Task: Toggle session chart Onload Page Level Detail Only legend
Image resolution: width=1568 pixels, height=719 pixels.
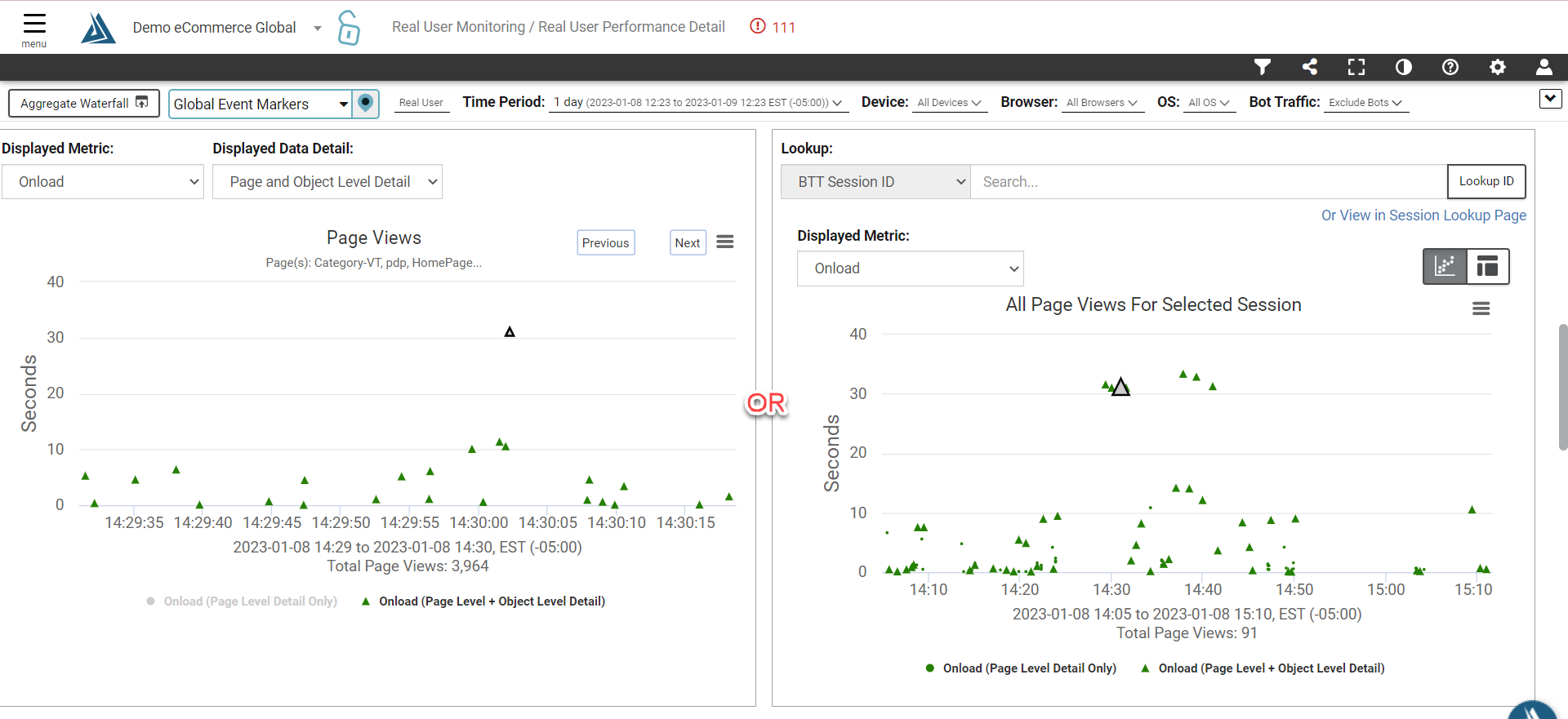Action: coord(1021,668)
